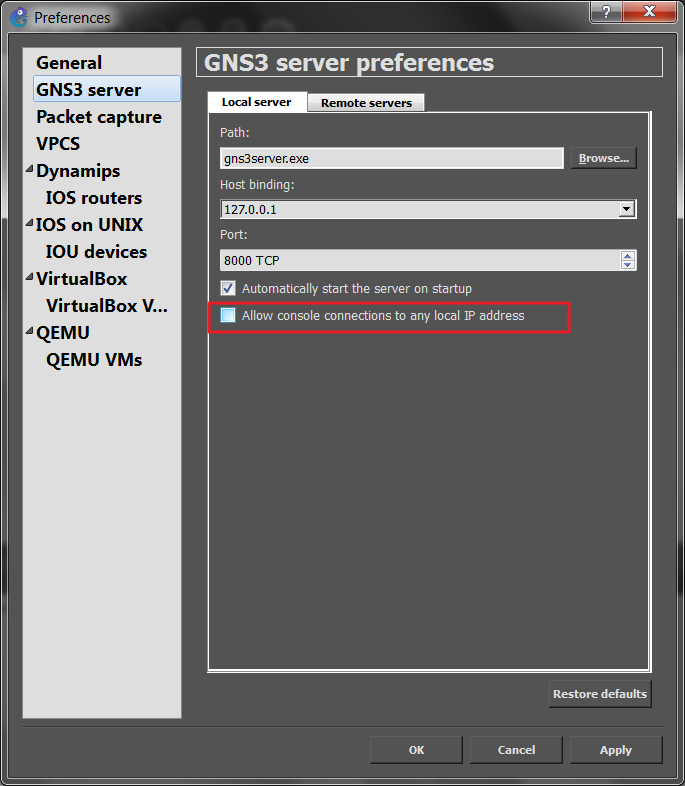Collapse the VirtualBox tree arrow
Image resolution: width=685 pixels, height=786 pixels.
tap(30, 277)
